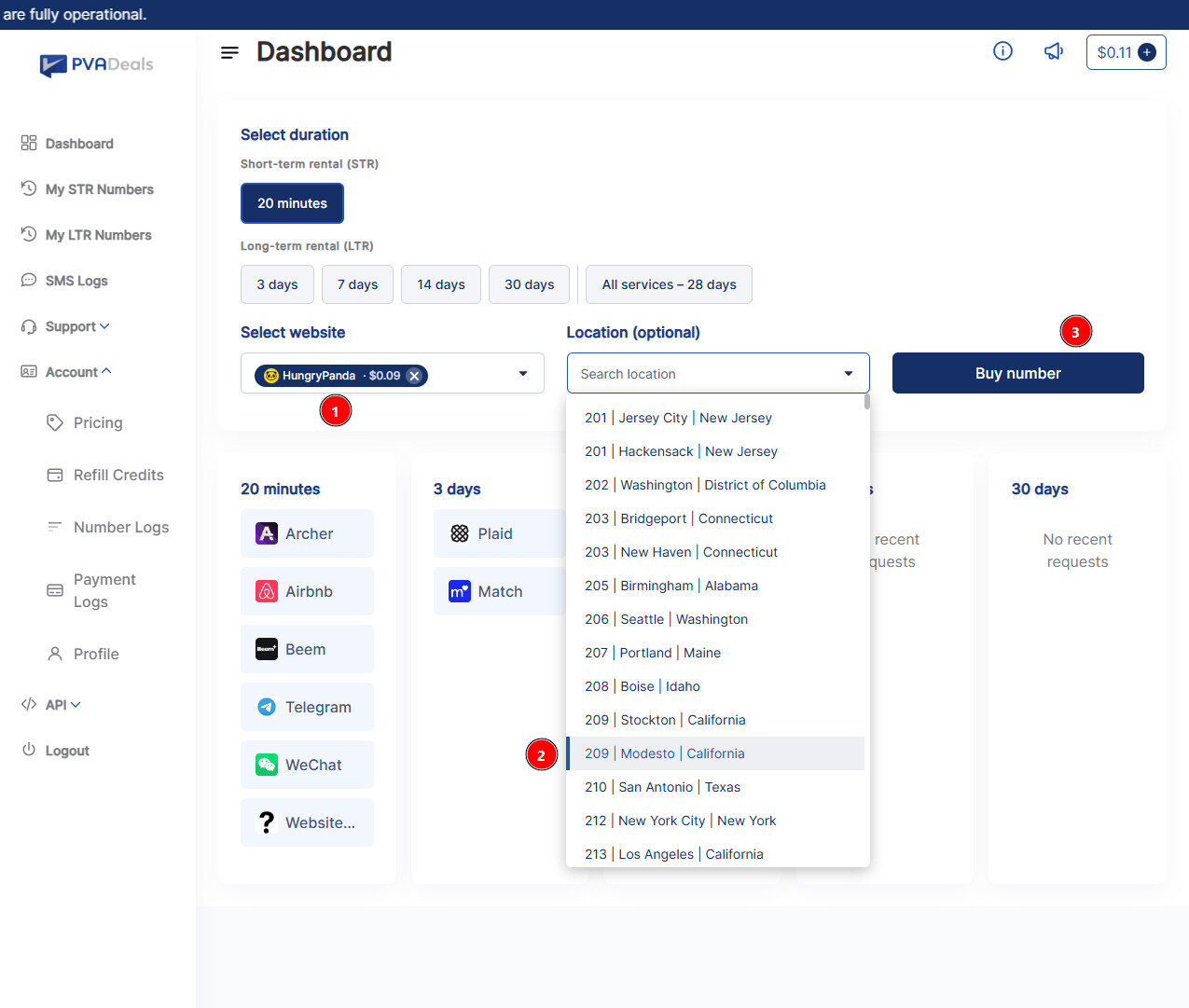Add credits using the plus icon
The height and width of the screenshot is (1008, 1189).
(1147, 52)
